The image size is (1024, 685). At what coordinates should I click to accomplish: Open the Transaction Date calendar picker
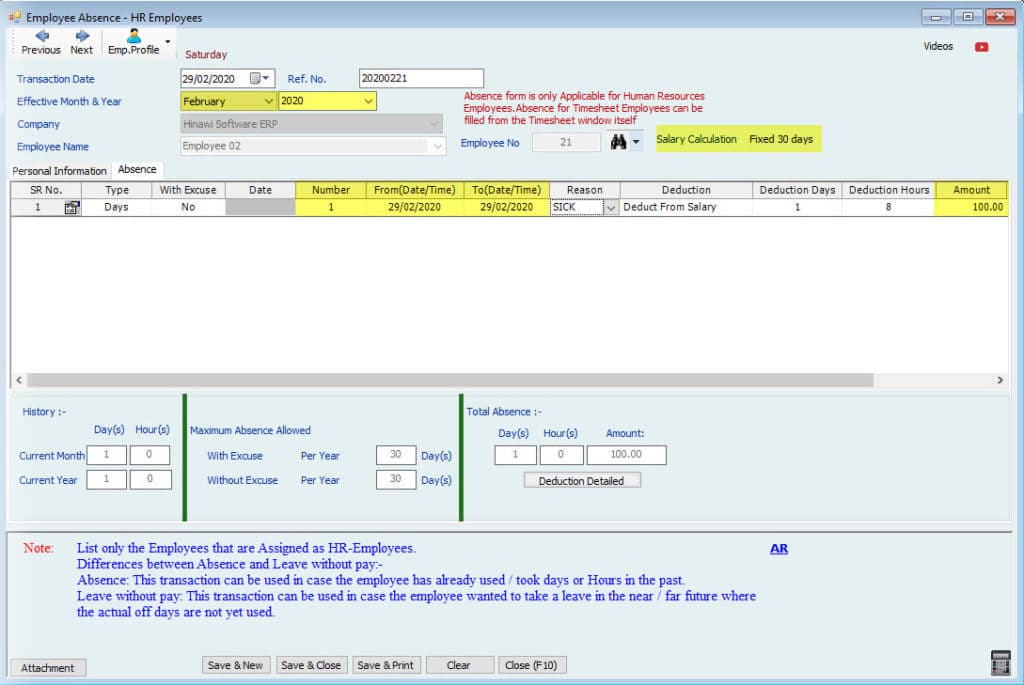[259, 78]
